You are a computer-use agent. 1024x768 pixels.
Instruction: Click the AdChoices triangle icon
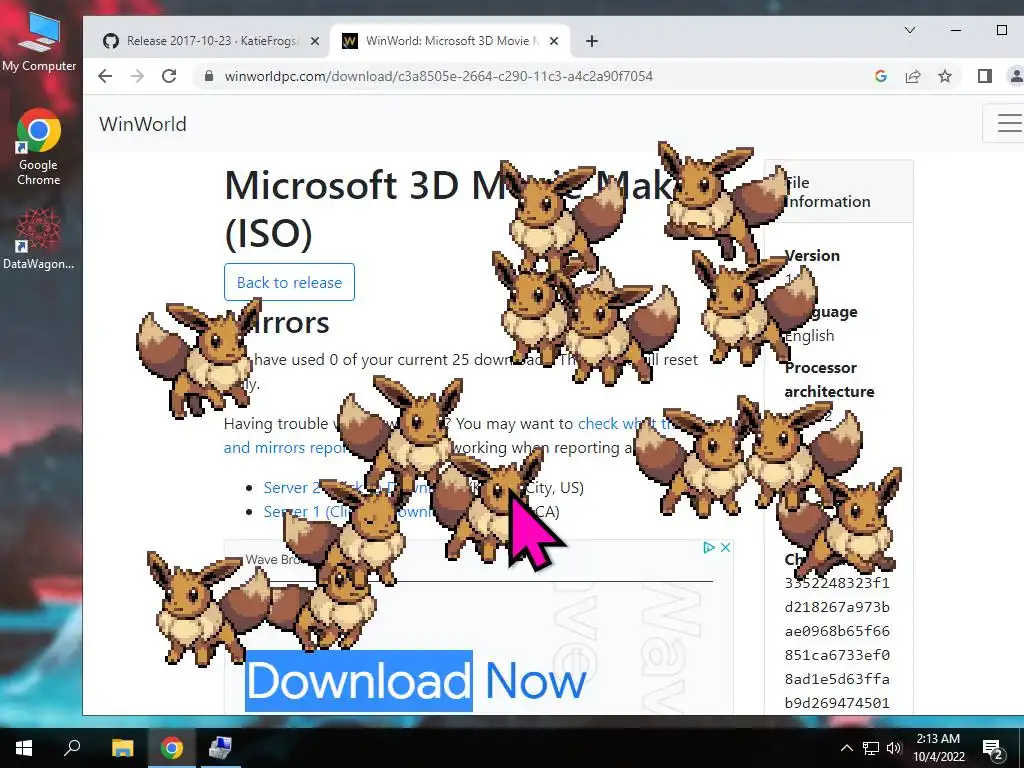pyautogui.click(x=709, y=548)
